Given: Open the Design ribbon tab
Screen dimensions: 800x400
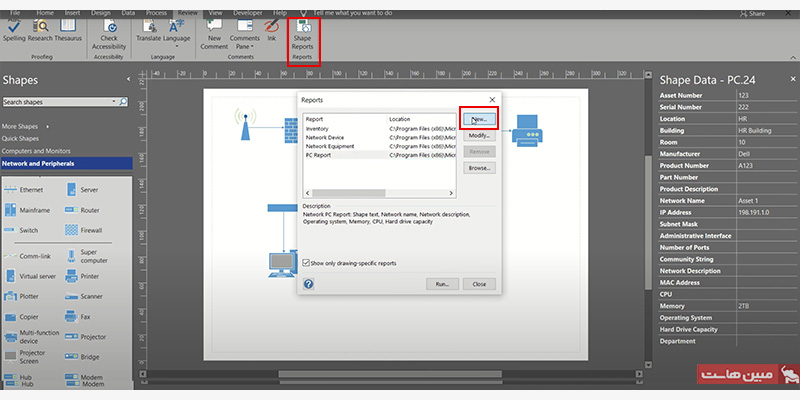Looking at the screenshot, I should pyautogui.click(x=101, y=14).
